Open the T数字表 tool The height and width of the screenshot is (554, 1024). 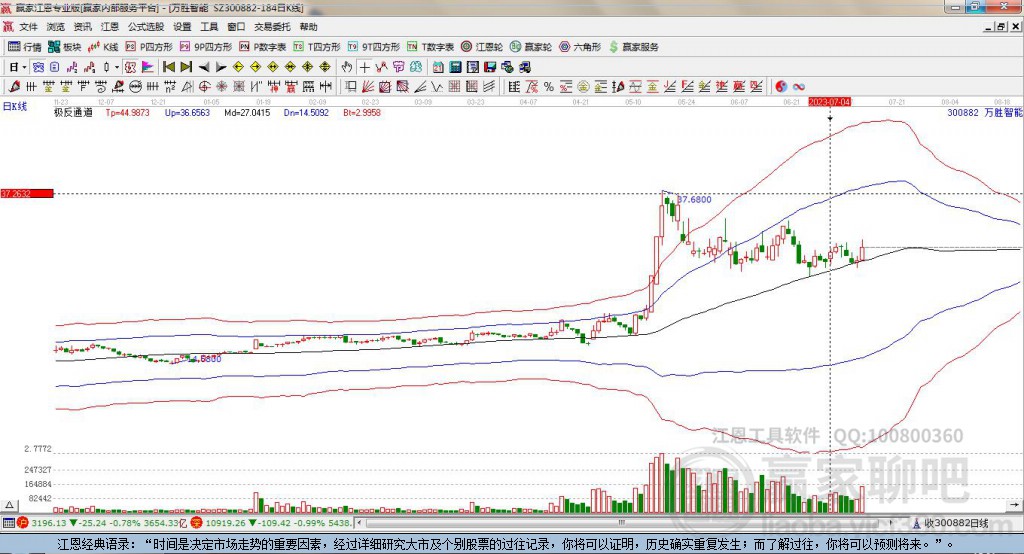click(x=430, y=47)
